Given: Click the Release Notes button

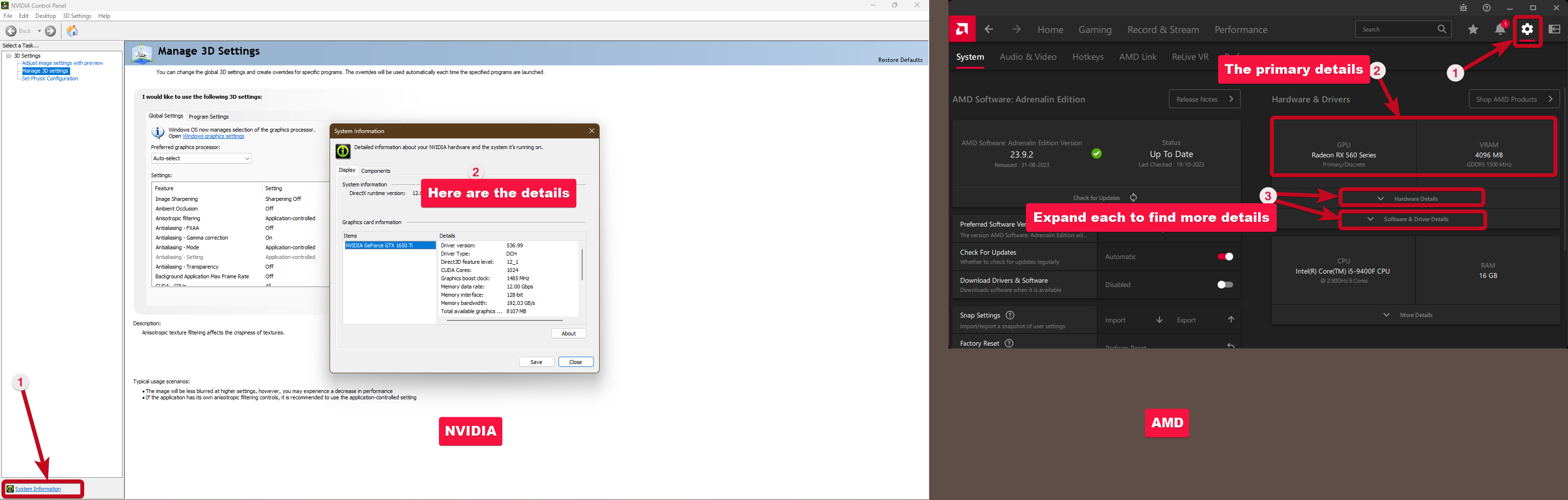Looking at the screenshot, I should (x=1205, y=99).
